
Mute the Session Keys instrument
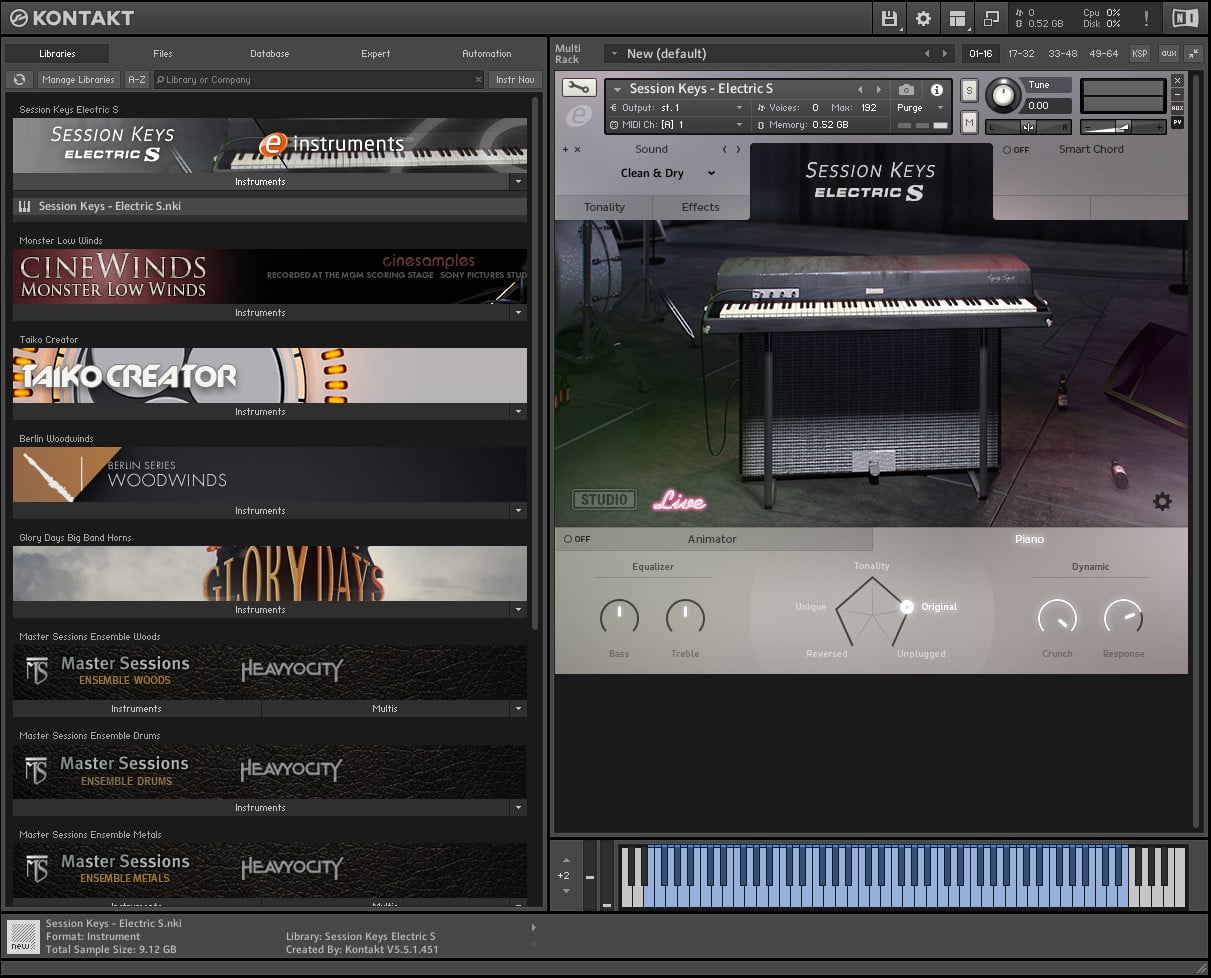pos(968,122)
